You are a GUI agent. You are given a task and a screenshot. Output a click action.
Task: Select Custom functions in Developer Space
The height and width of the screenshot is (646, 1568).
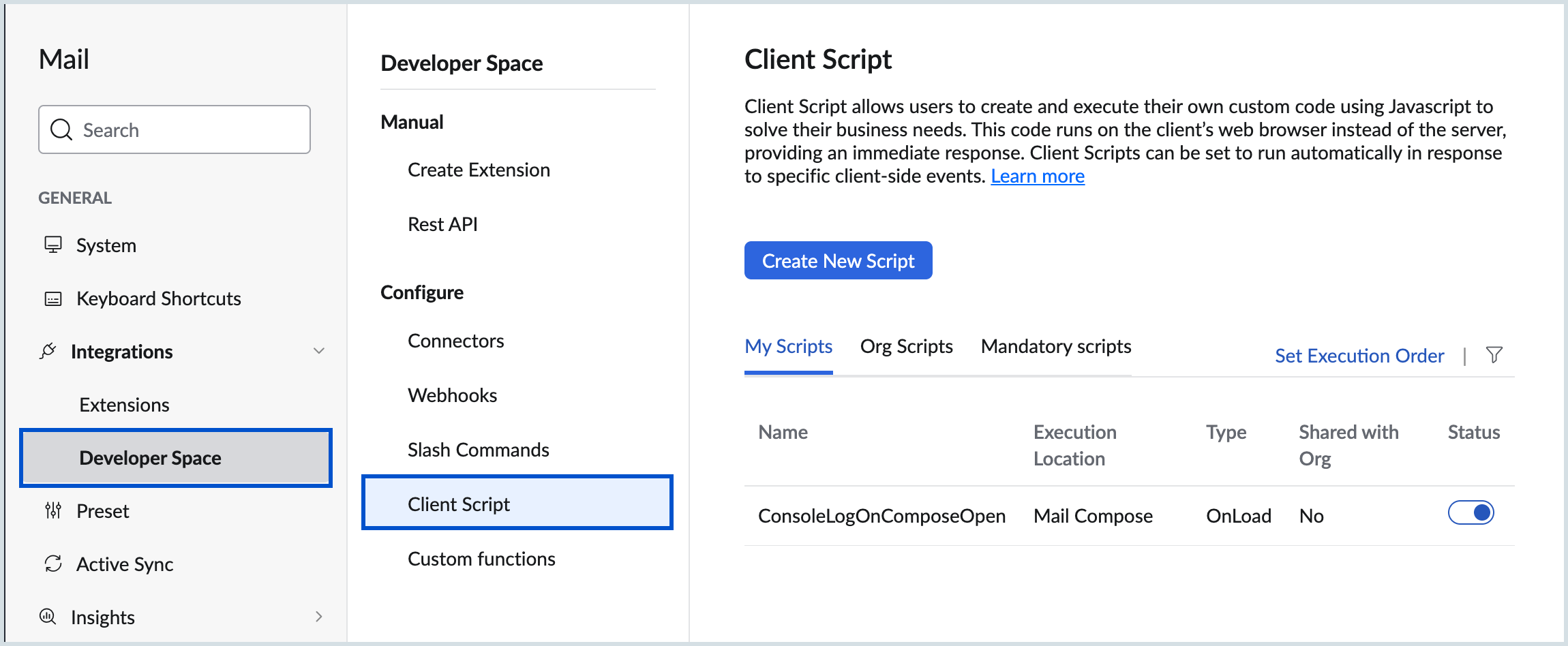point(481,559)
